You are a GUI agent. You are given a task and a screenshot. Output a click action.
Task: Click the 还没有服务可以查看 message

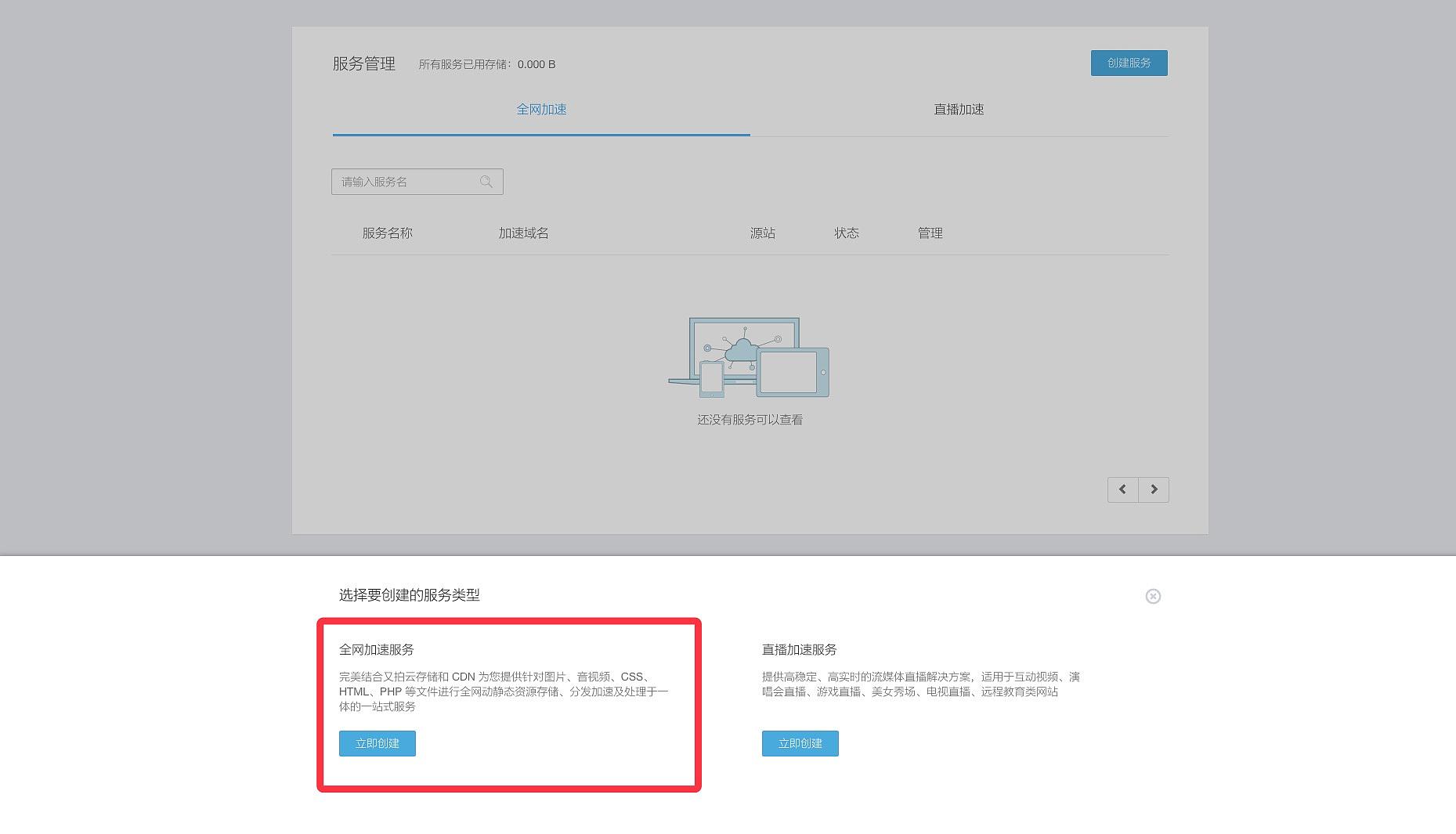pyautogui.click(x=750, y=420)
